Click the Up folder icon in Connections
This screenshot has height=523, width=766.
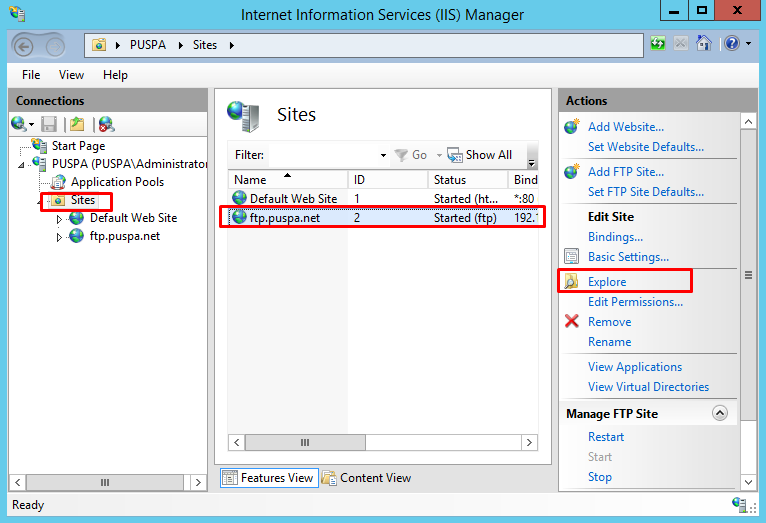pyautogui.click(x=77, y=124)
